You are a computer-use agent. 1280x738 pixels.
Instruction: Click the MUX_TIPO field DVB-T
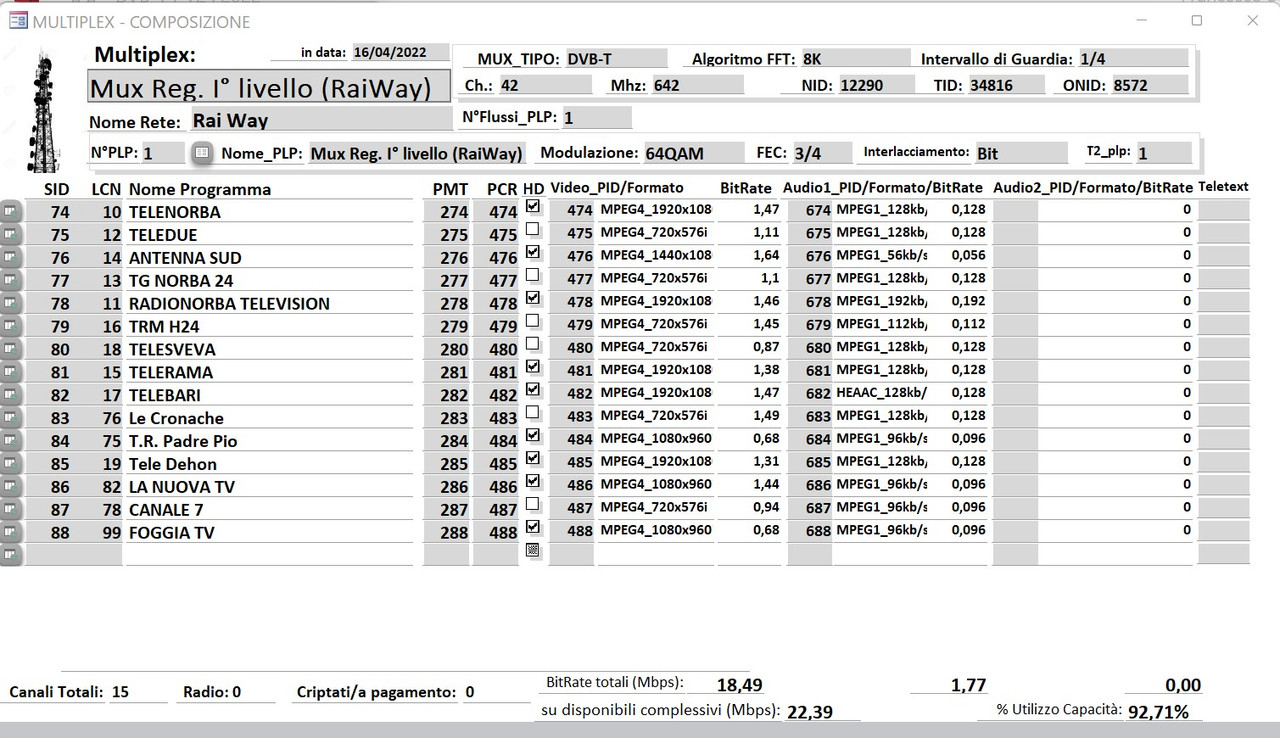616,58
